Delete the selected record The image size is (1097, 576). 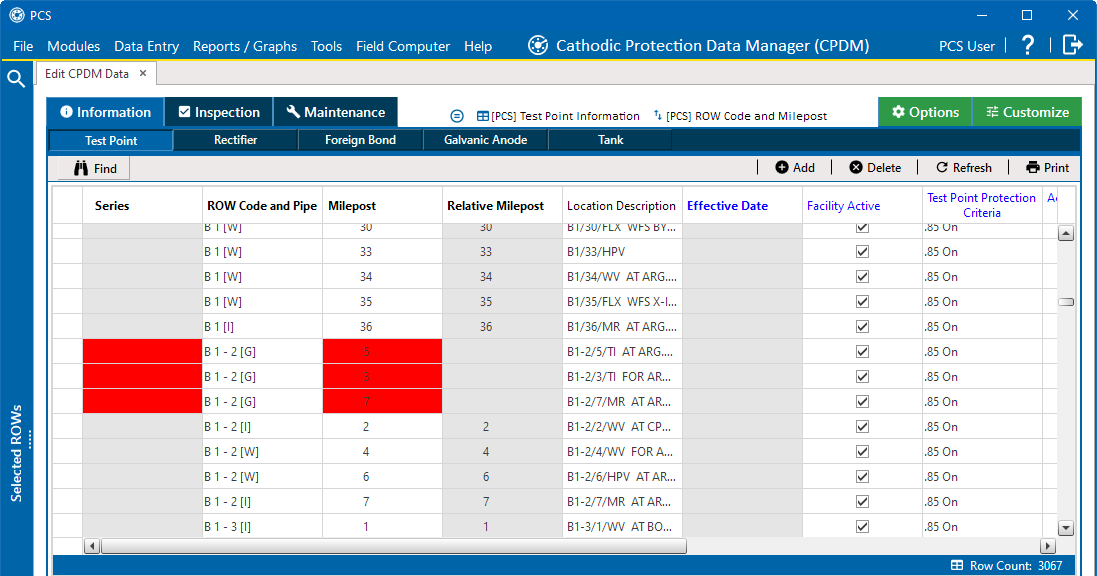pos(875,168)
